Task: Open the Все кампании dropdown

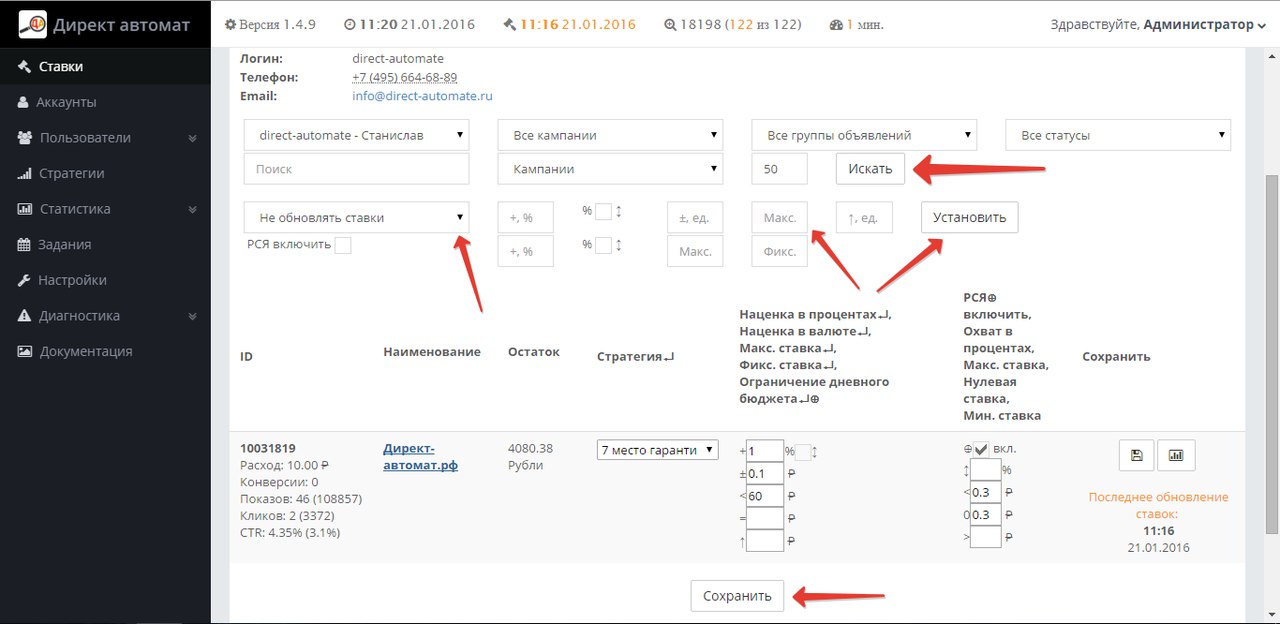Action: [x=610, y=135]
